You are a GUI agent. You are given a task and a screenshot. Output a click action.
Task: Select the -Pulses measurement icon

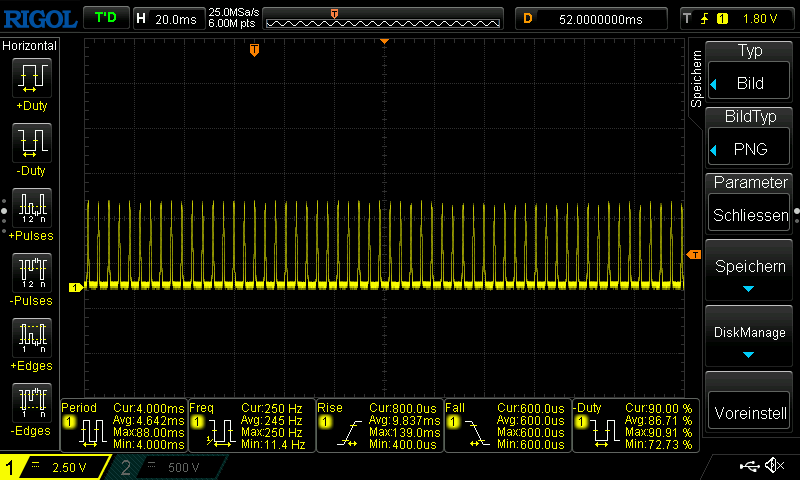tap(32, 272)
